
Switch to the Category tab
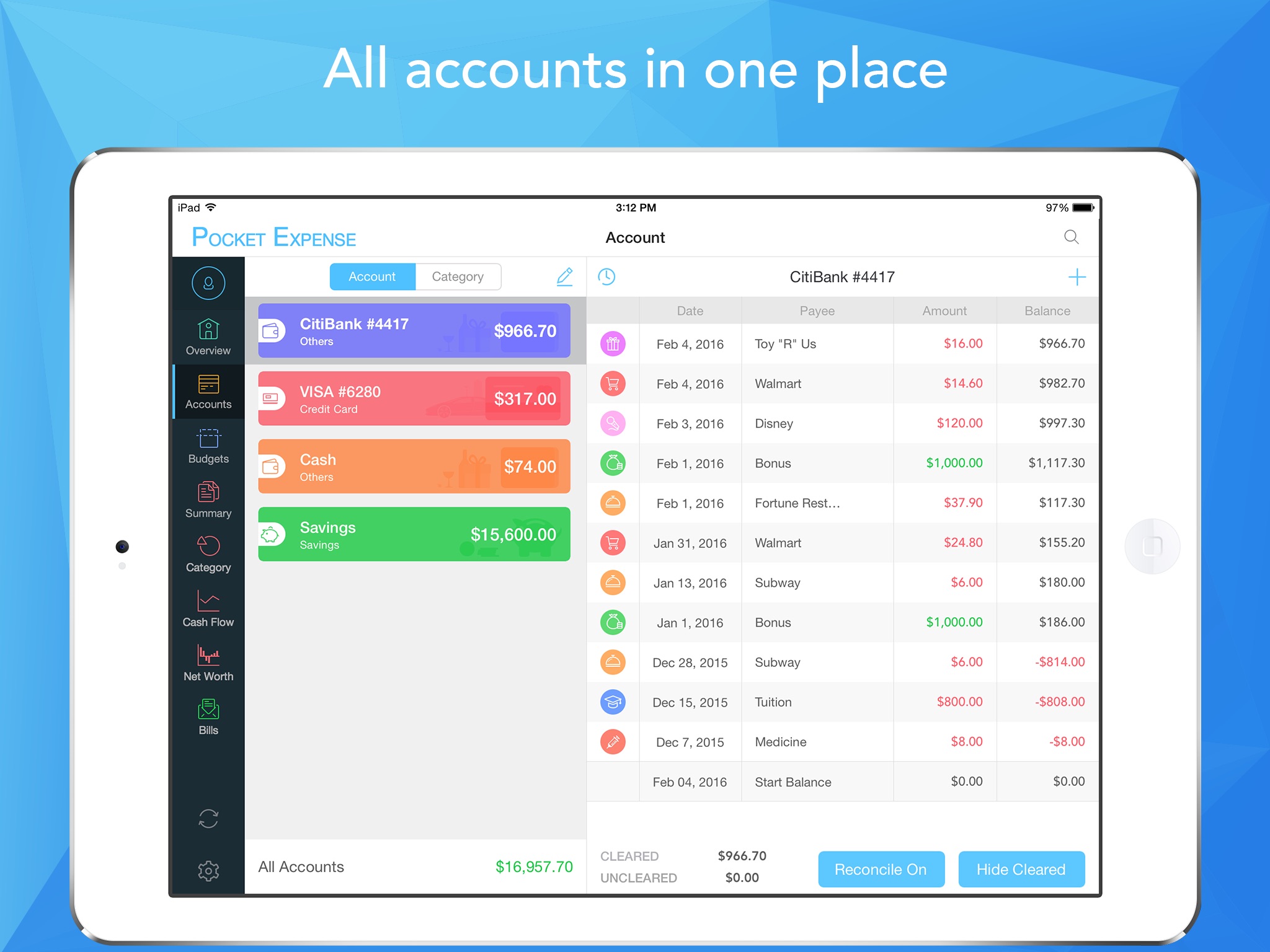point(455,276)
